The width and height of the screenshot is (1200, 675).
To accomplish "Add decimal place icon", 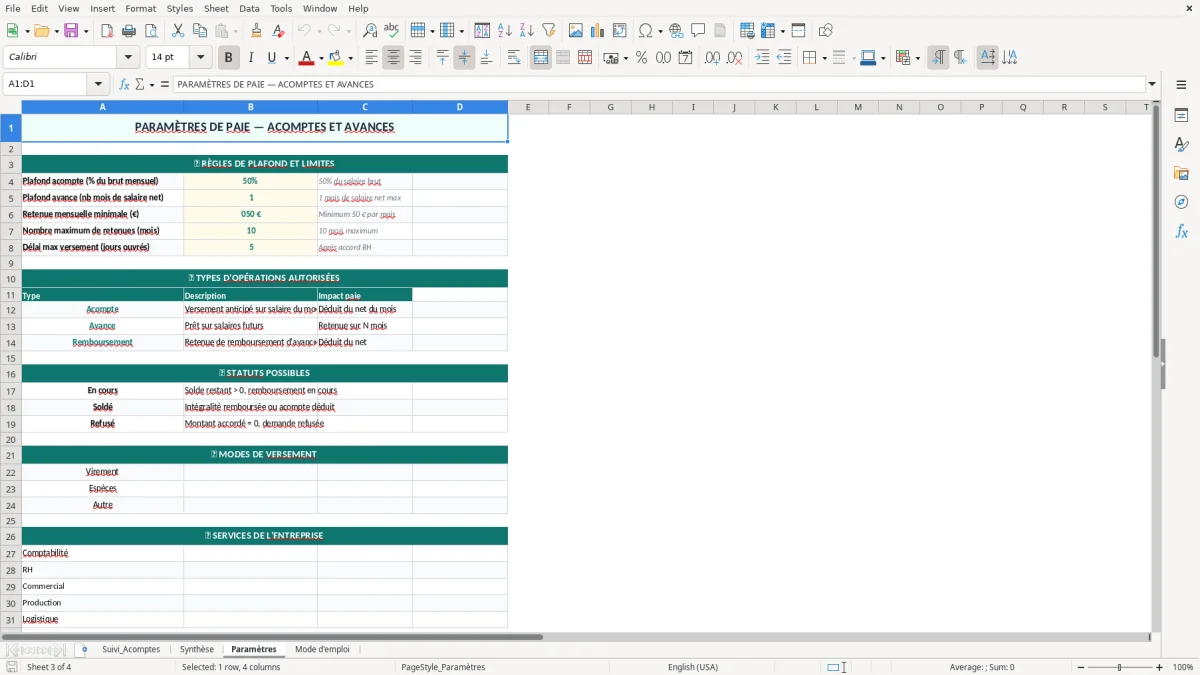I will [x=713, y=58].
